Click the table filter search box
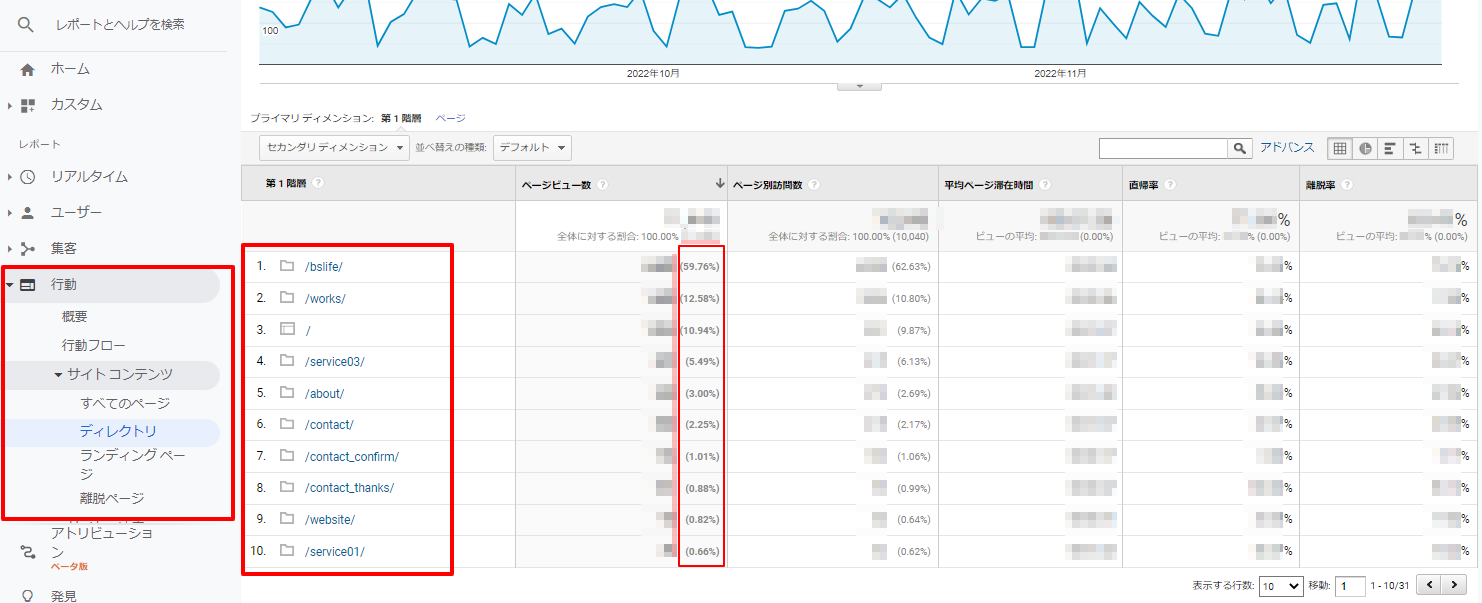 (1164, 148)
